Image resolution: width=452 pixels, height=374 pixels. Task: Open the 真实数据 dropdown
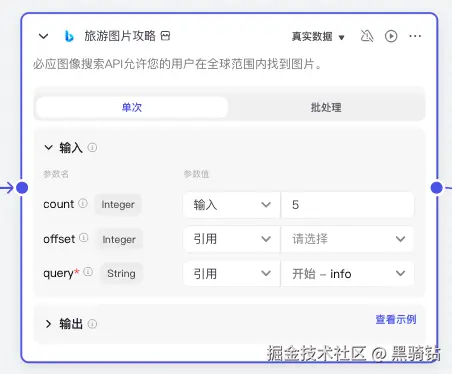(318, 36)
